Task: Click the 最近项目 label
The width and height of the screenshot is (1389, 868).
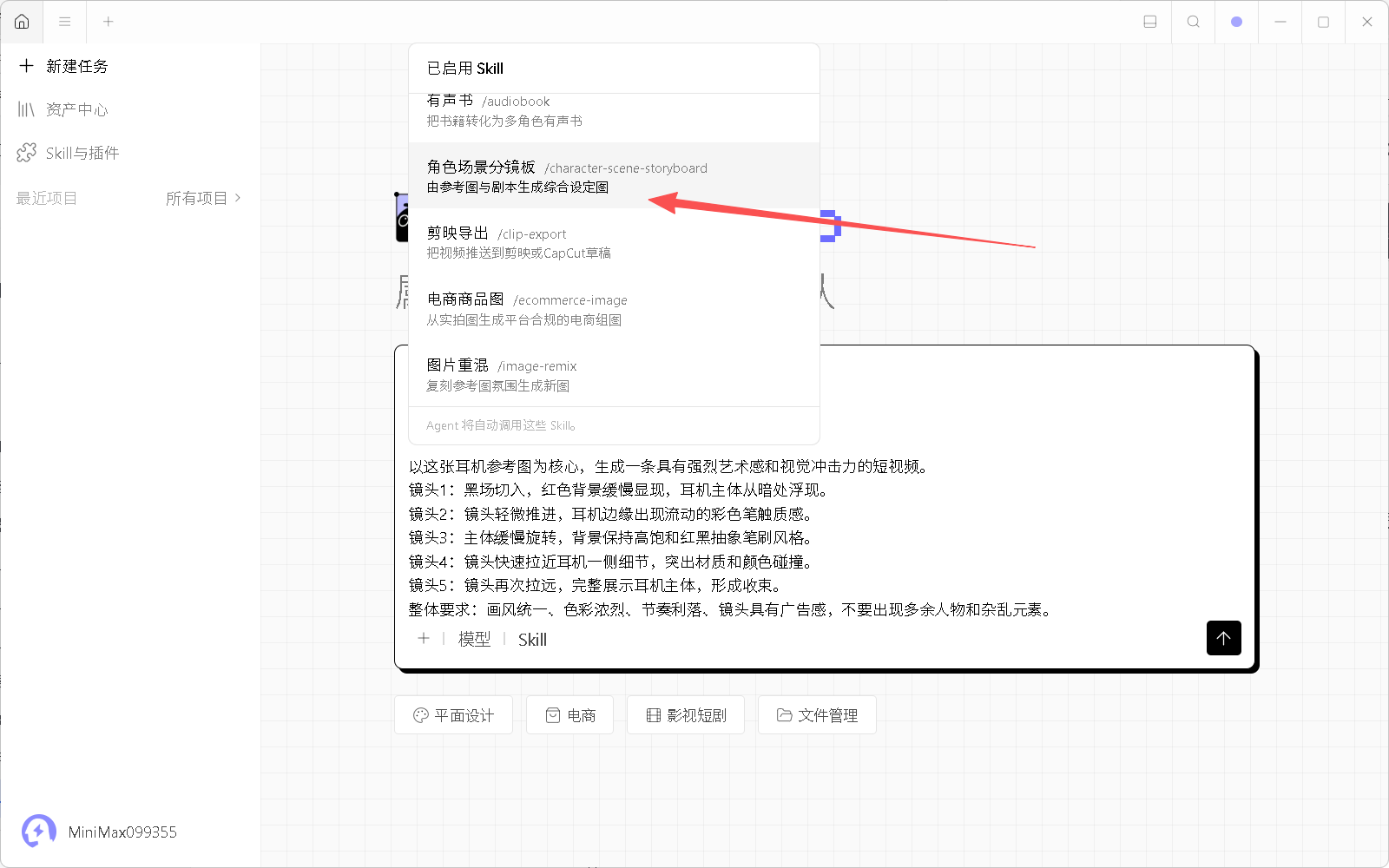Action: click(x=47, y=198)
